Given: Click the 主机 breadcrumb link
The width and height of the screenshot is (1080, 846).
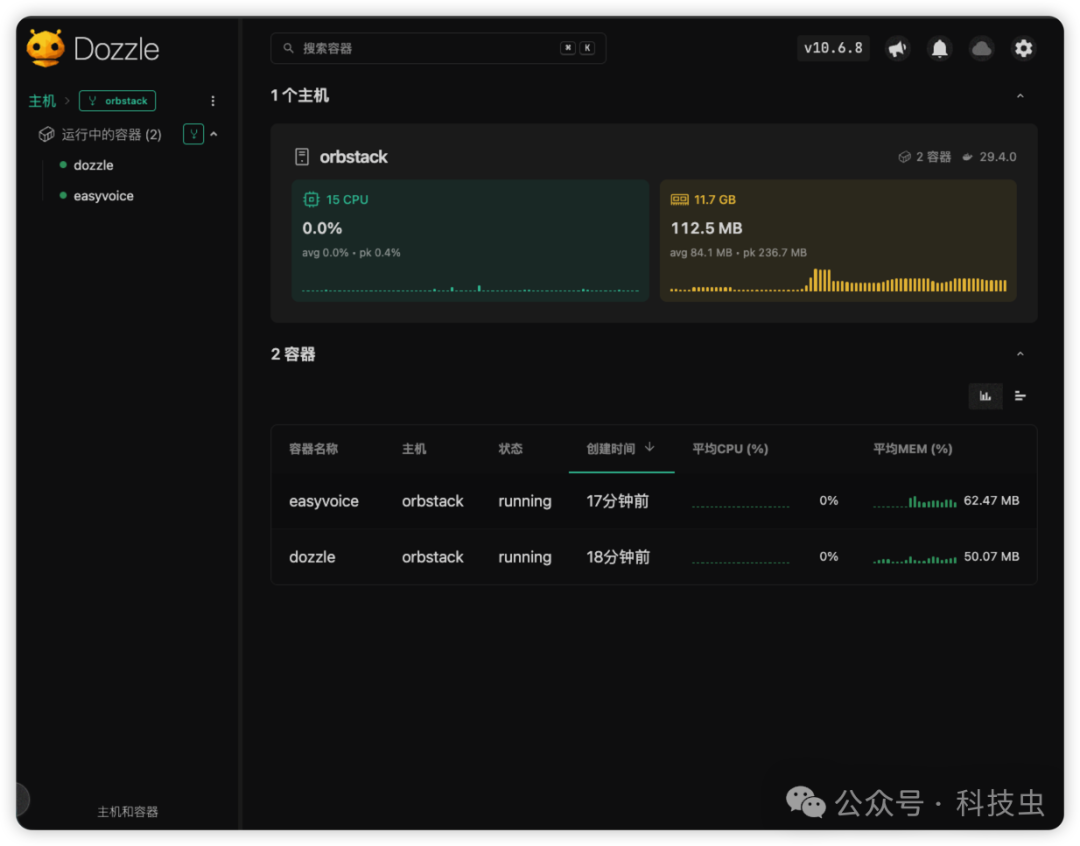Looking at the screenshot, I should pyautogui.click(x=42, y=101).
